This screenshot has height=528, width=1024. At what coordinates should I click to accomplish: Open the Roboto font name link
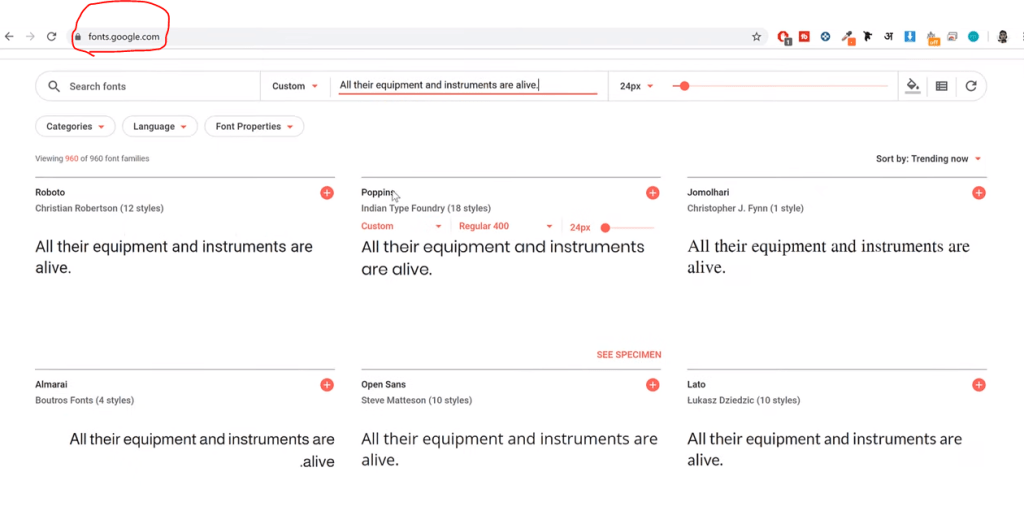click(x=50, y=193)
